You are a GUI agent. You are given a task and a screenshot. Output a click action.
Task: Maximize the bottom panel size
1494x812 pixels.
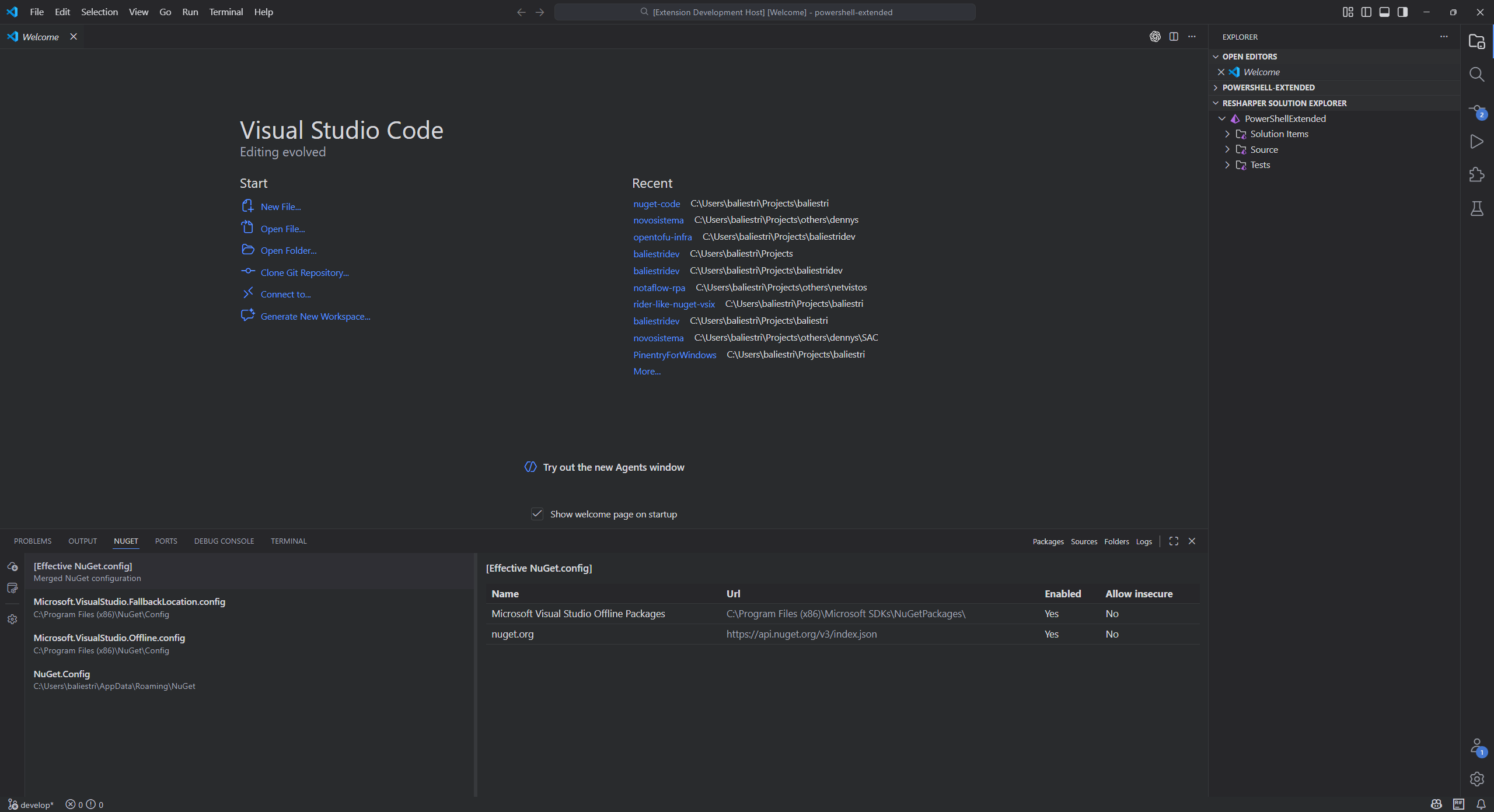(x=1174, y=541)
